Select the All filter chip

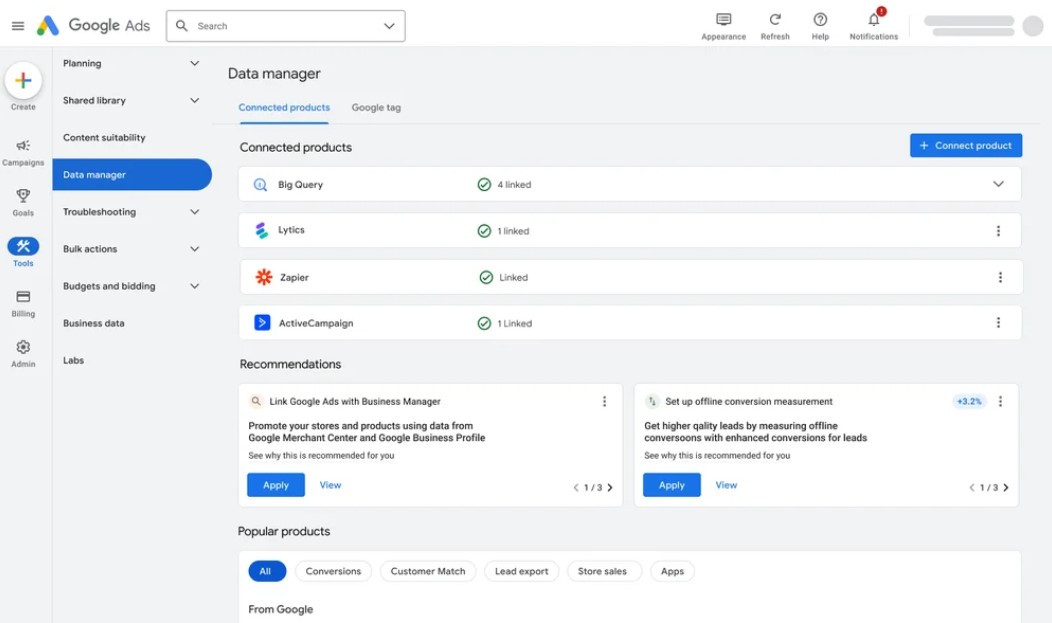[267, 571]
